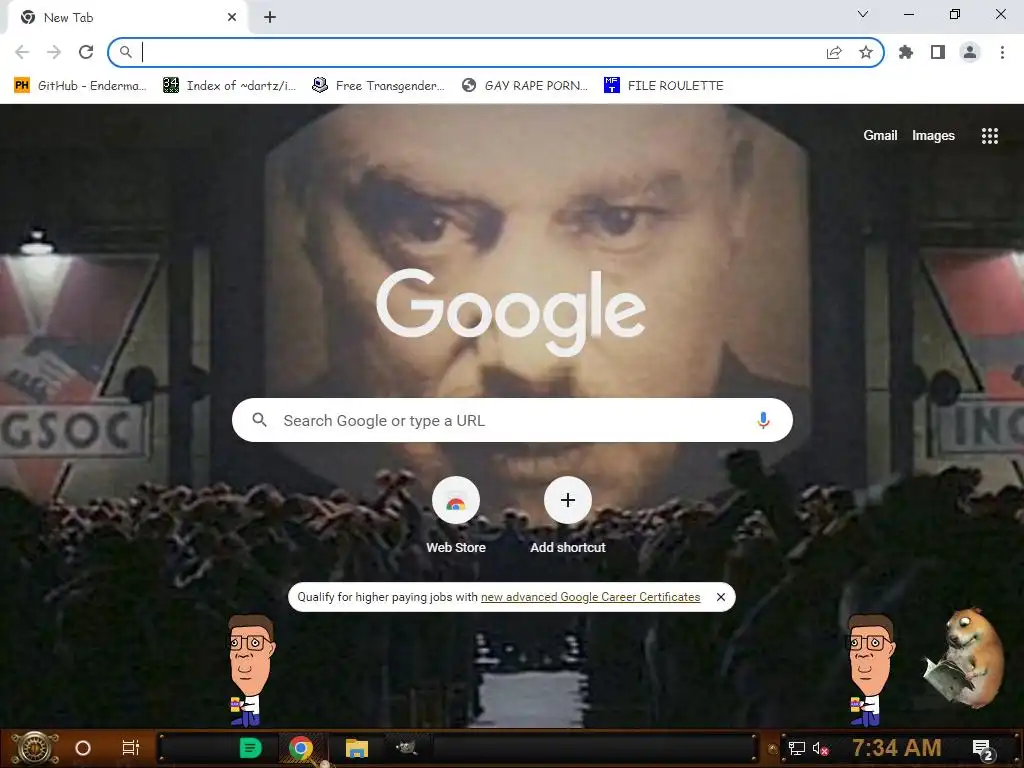
Task: Go back with the left arrow button
Action: (22, 52)
